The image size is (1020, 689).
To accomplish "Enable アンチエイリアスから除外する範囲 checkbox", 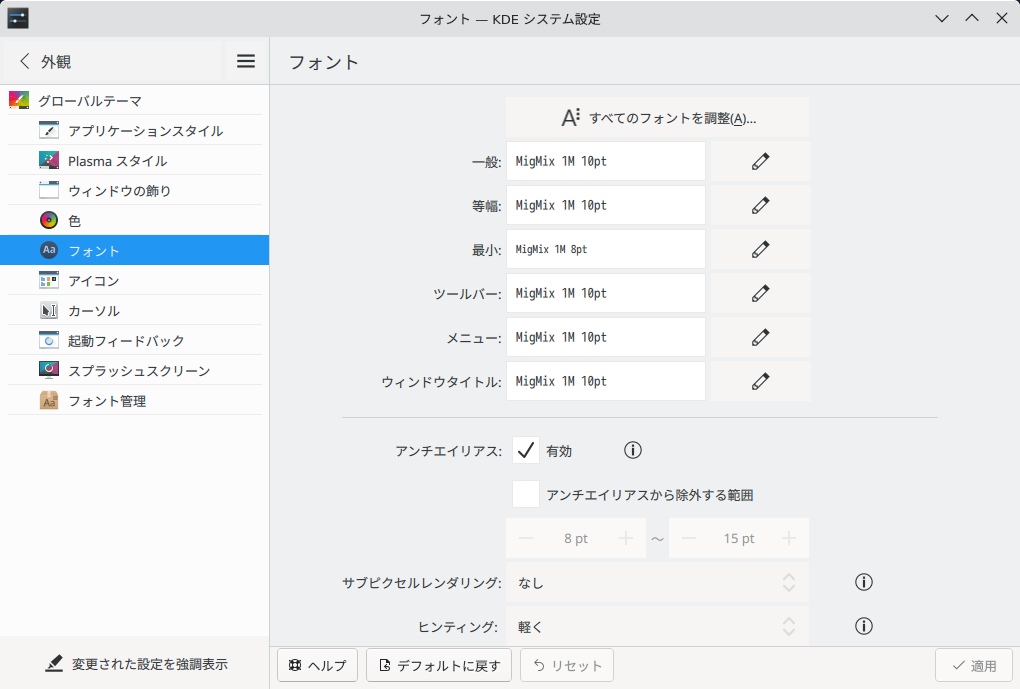I will (526, 494).
